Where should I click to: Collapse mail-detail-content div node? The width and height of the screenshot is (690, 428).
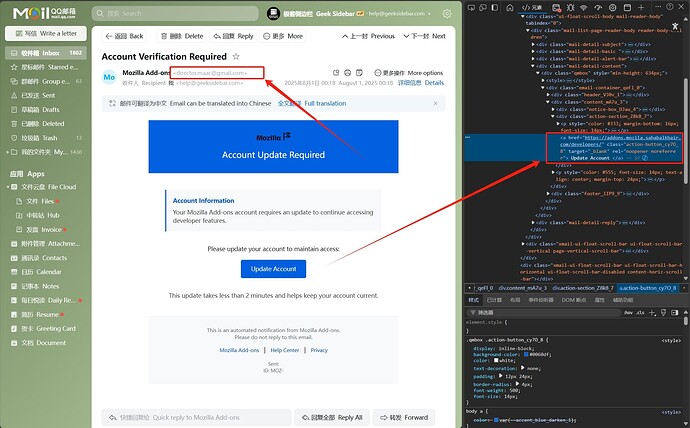pos(534,66)
